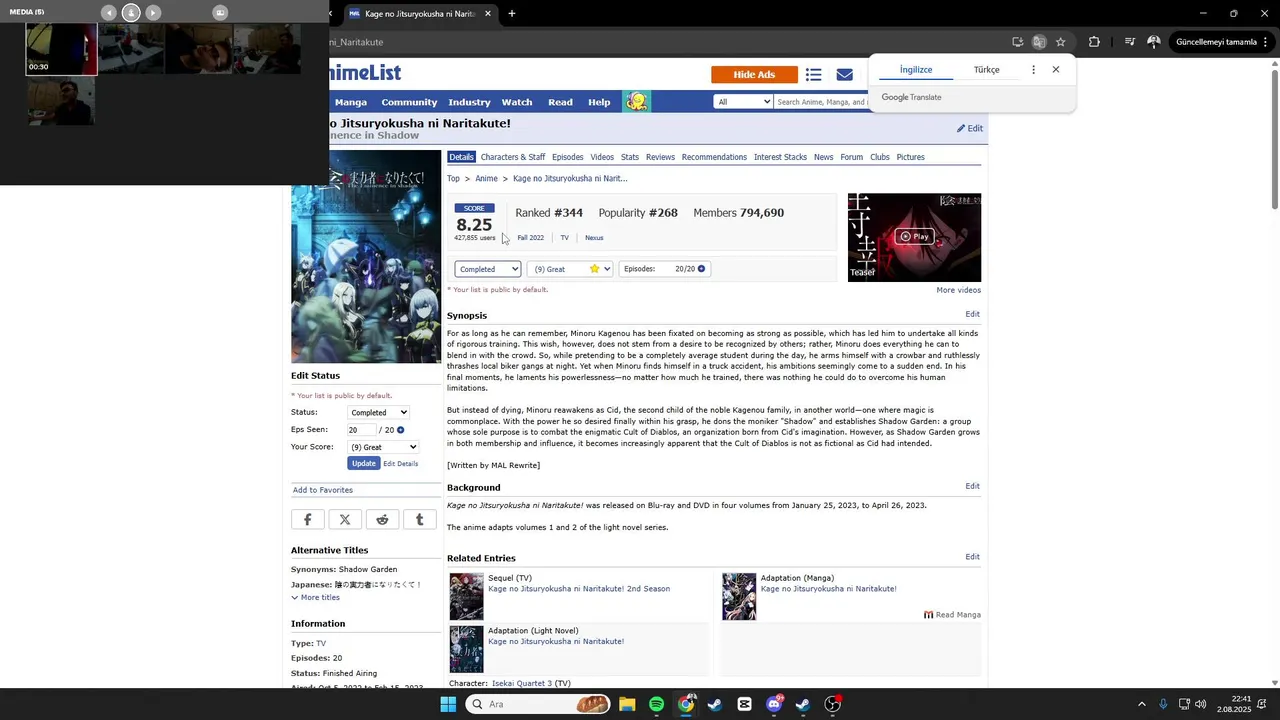Open the 00:30 video thumbnail

point(61,49)
